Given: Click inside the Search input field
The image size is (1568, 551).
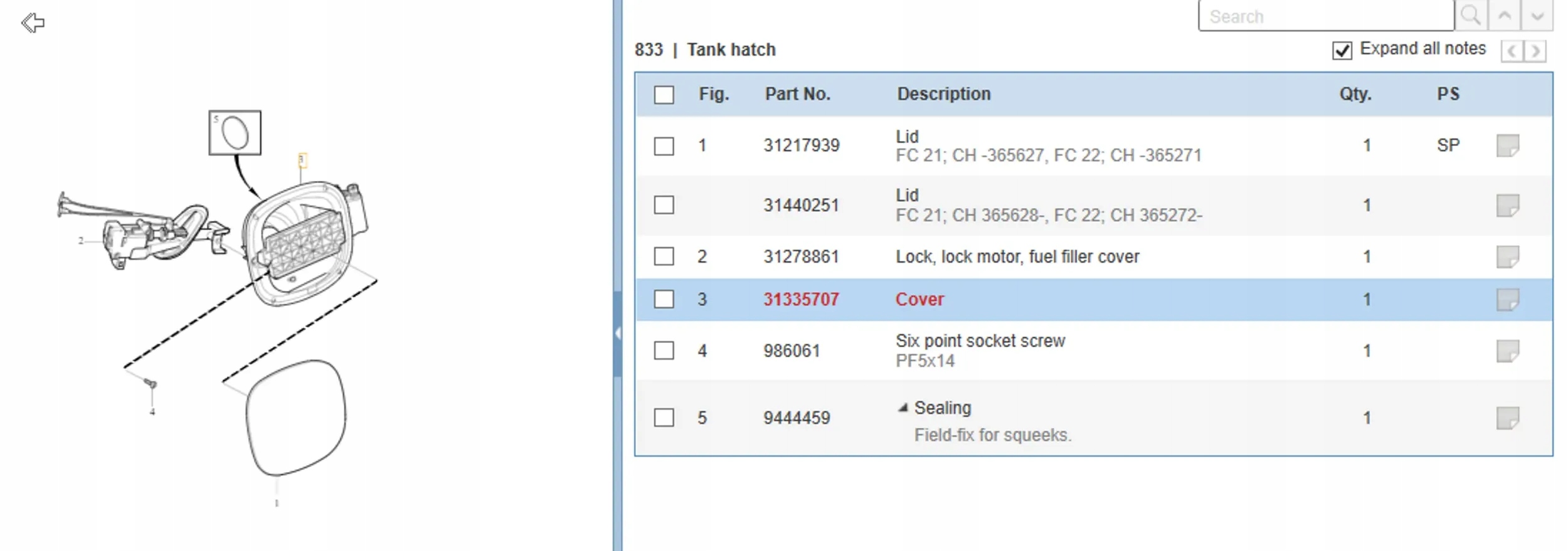Looking at the screenshot, I should 1325,16.
